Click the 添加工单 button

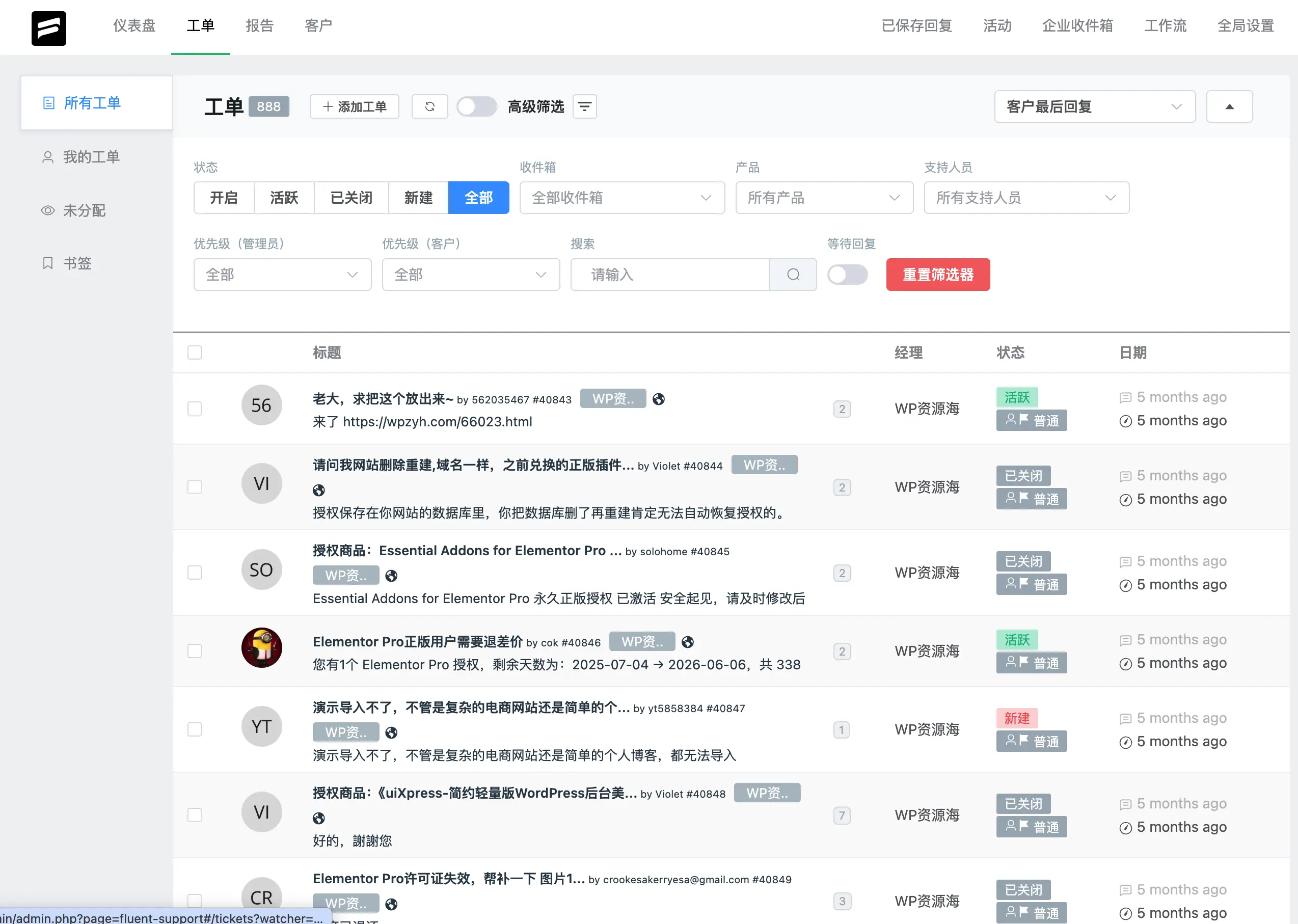354,106
